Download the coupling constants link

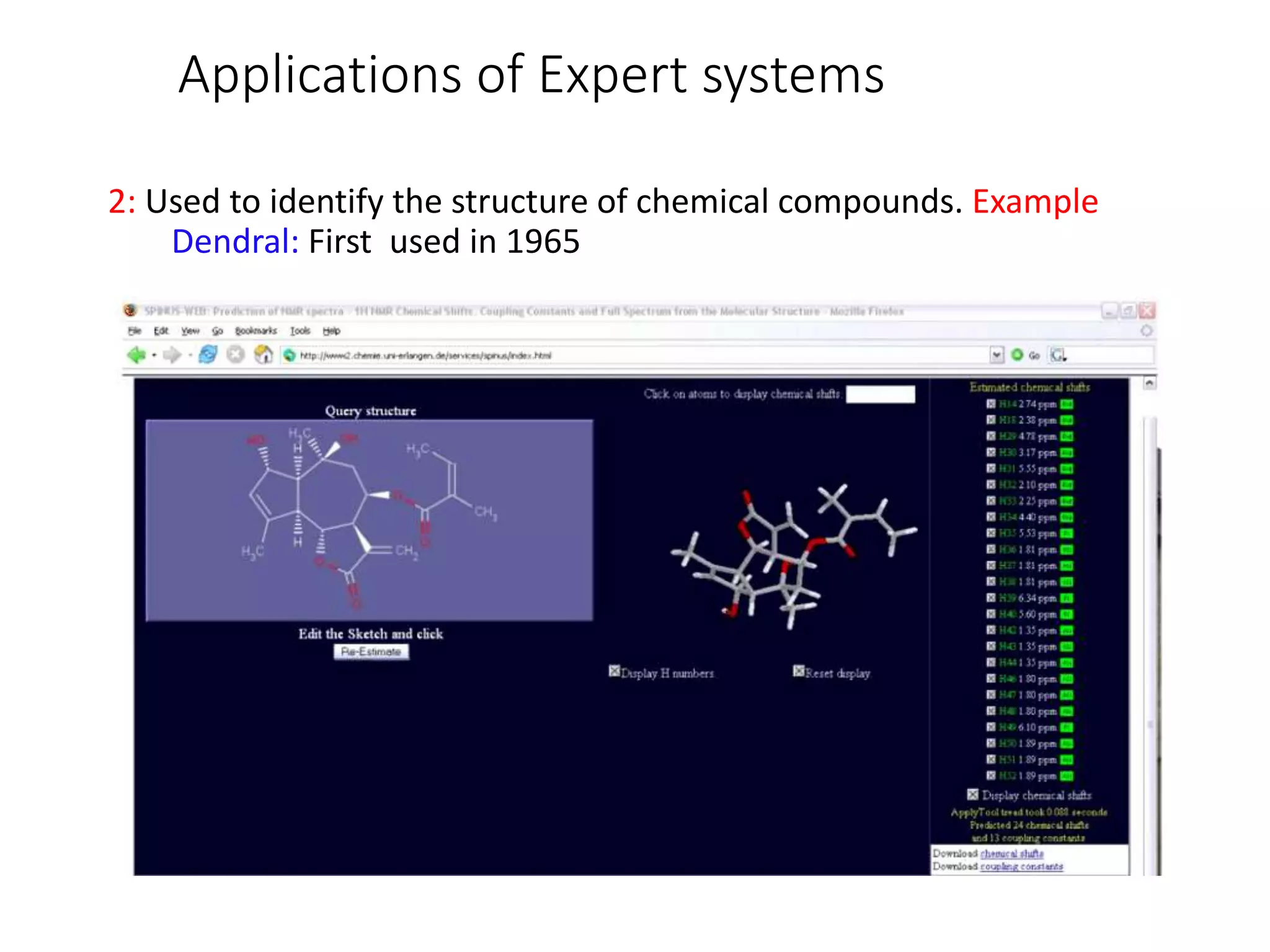point(1021,866)
